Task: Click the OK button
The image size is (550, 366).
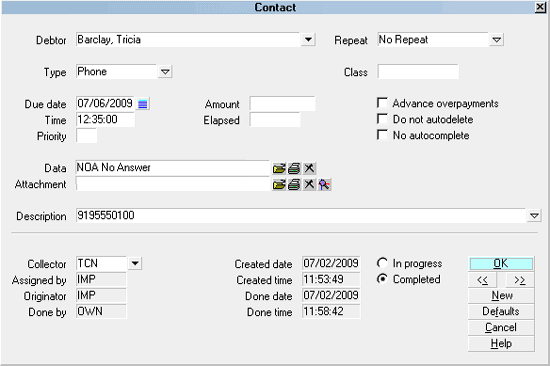Action: pyautogui.click(x=501, y=264)
